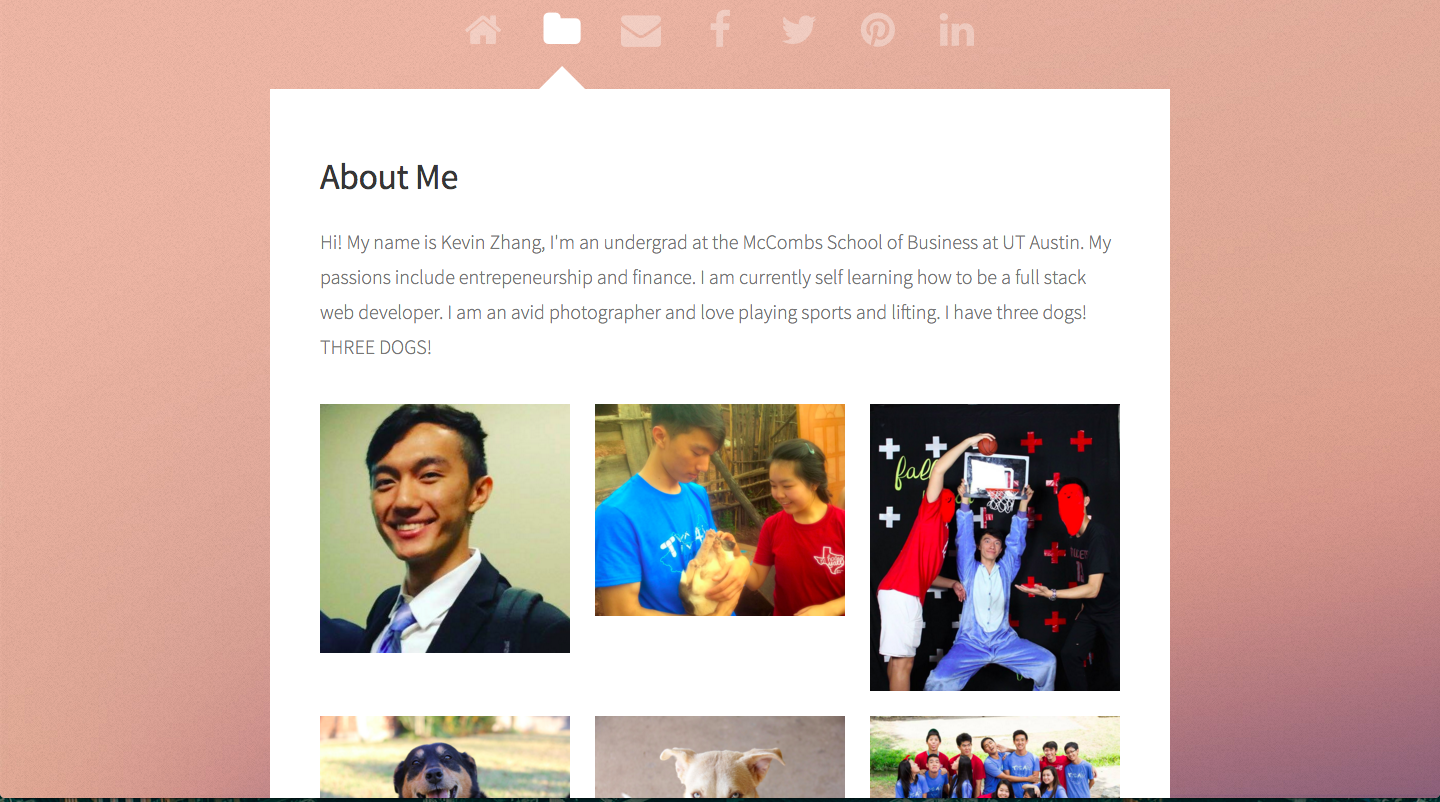Select the folder icon in top navigation

click(x=562, y=28)
